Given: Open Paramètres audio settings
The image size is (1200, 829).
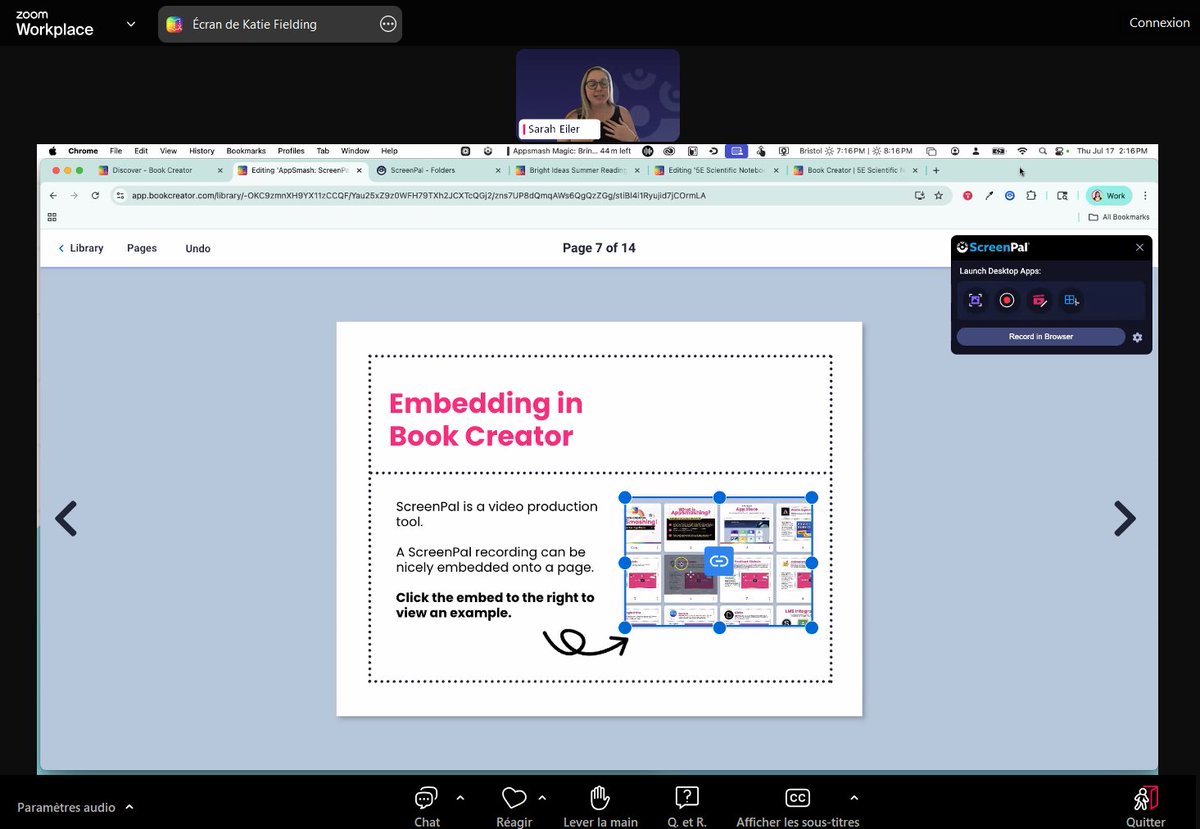Looking at the screenshot, I should coord(66,807).
